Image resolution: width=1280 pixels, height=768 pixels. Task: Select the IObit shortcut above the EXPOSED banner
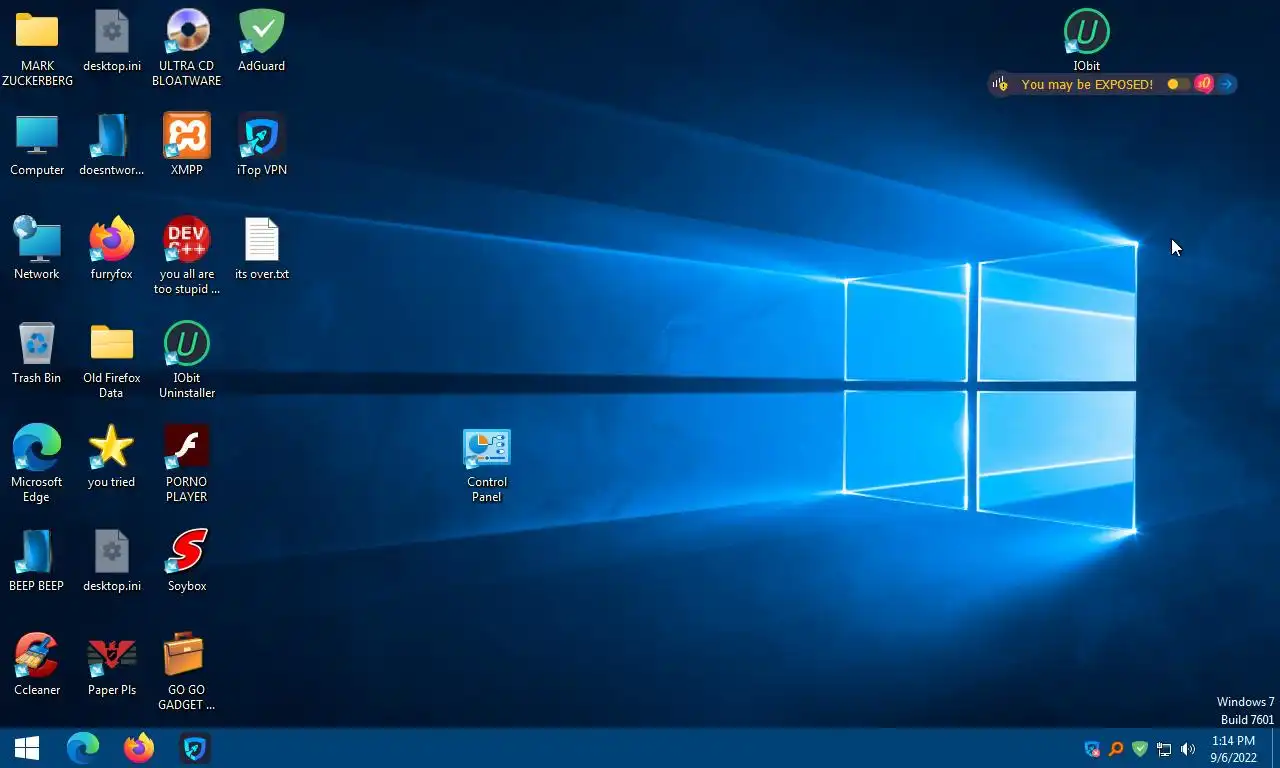point(1087,33)
